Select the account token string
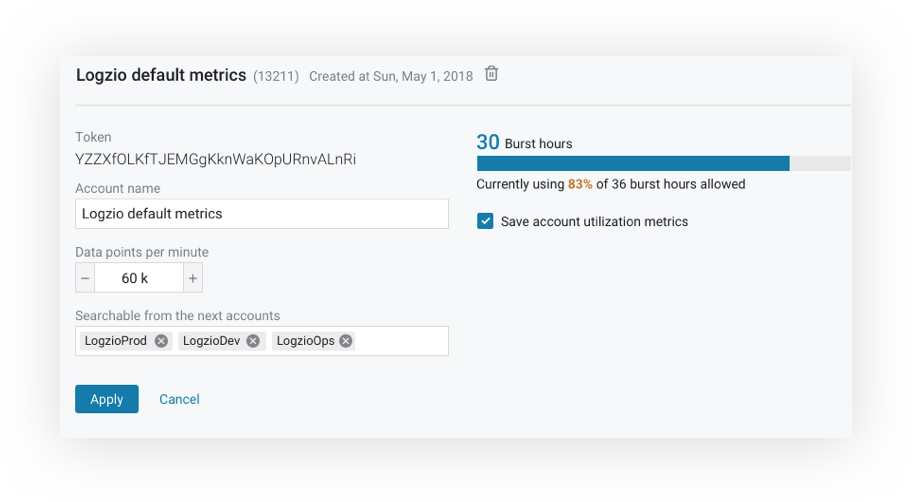Screen dimensions: 912x502 (216, 159)
